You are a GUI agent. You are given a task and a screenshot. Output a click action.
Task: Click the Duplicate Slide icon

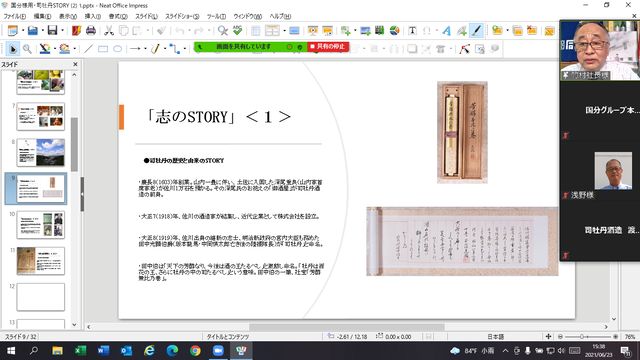pyautogui.click(x=517, y=30)
